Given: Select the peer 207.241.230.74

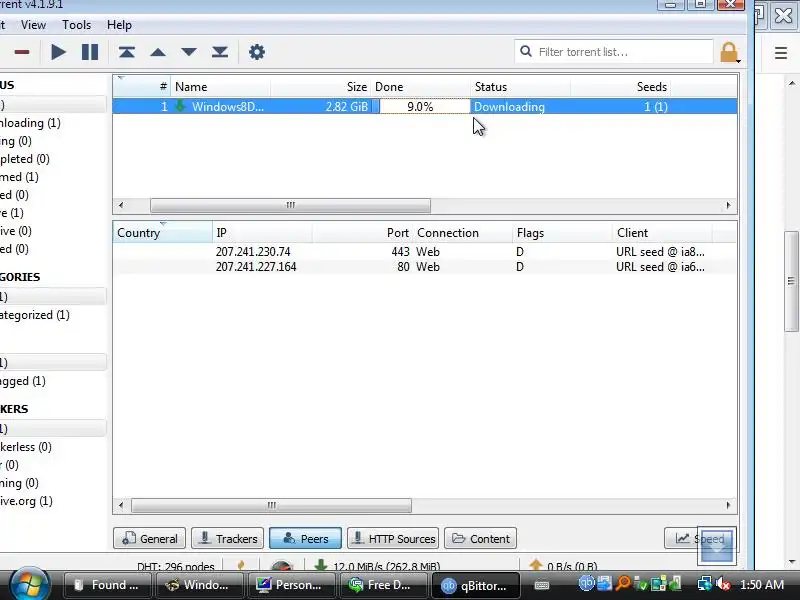Looking at the screenshot, I should click(253, 252).
